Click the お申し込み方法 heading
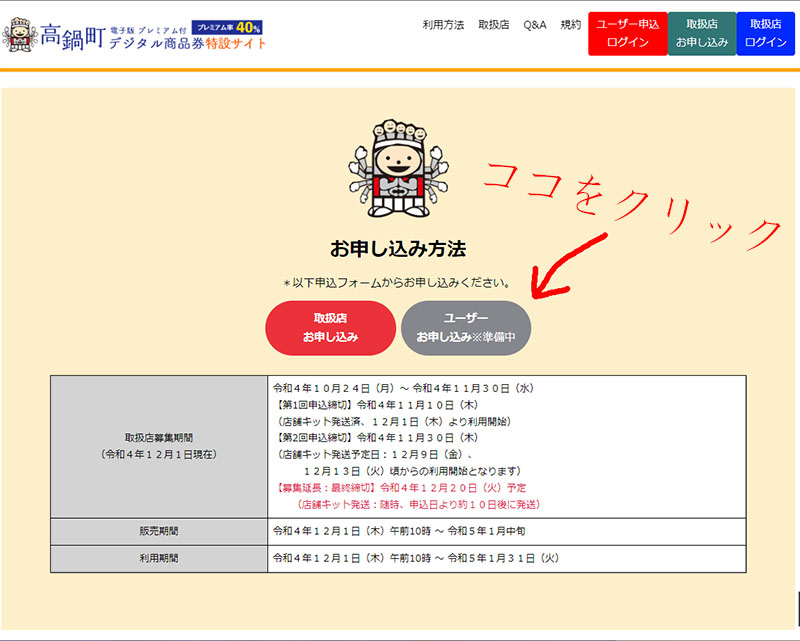The width and height of the screenshot is (800, 641). pos(398,247)
